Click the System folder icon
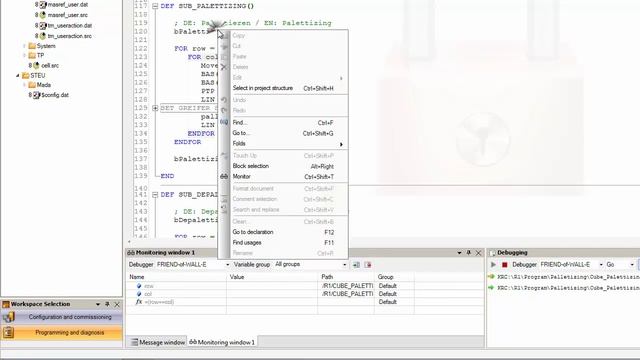The image size is (640, 360). click(32, 46)
